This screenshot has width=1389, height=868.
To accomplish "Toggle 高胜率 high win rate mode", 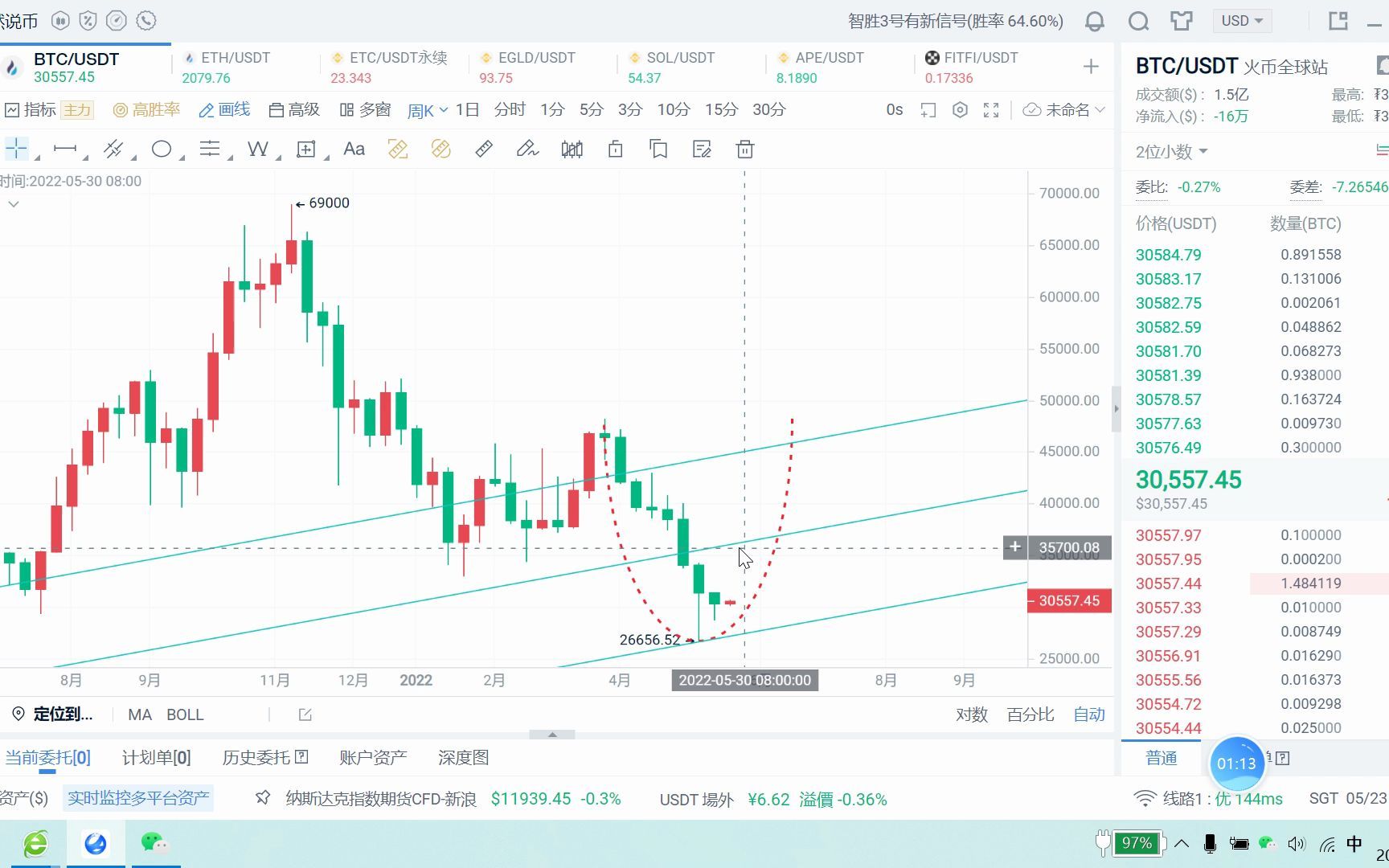I will pyautogui.click(x=146, y=110).
